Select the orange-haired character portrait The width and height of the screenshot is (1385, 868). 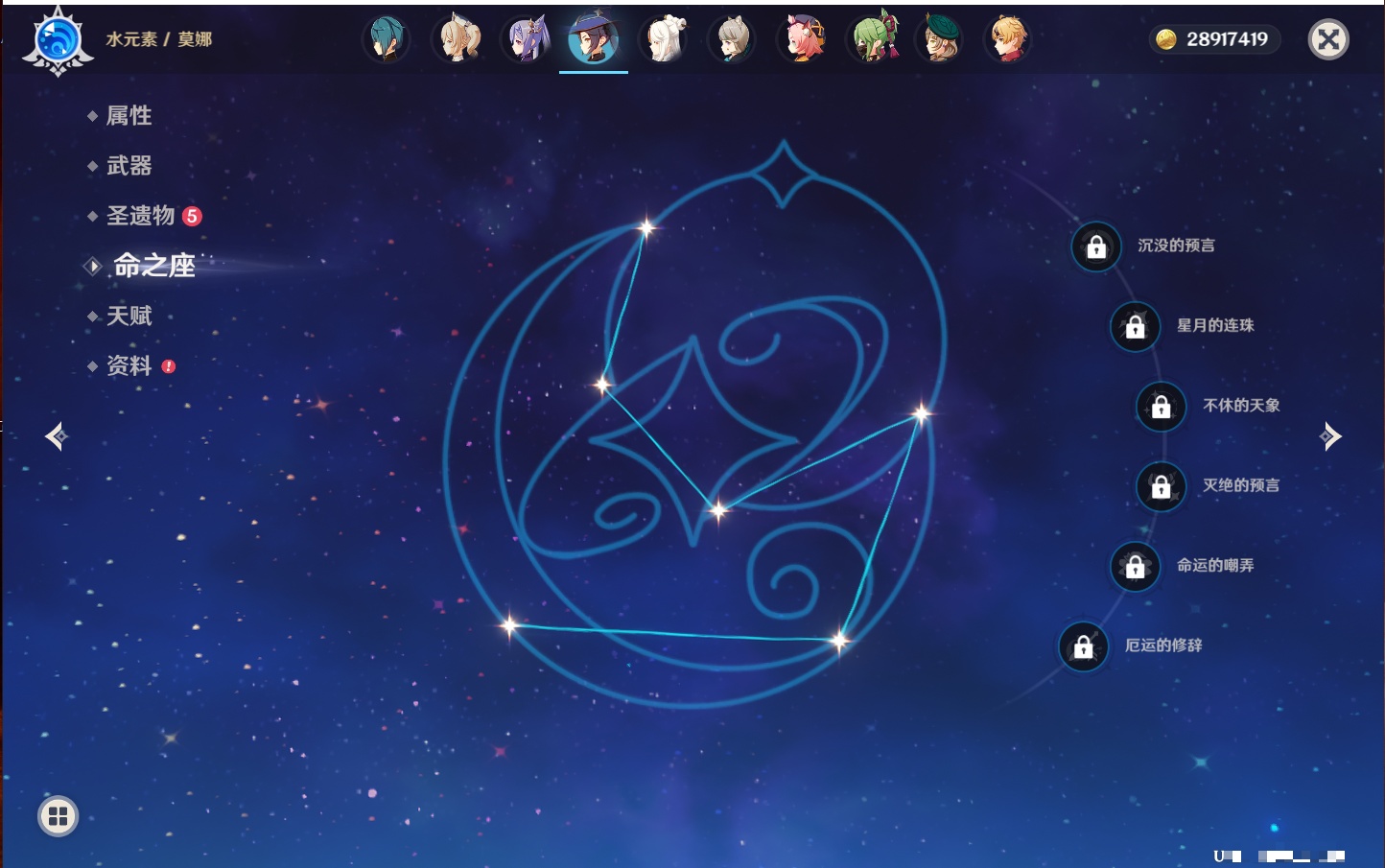tap(1008, 39)
